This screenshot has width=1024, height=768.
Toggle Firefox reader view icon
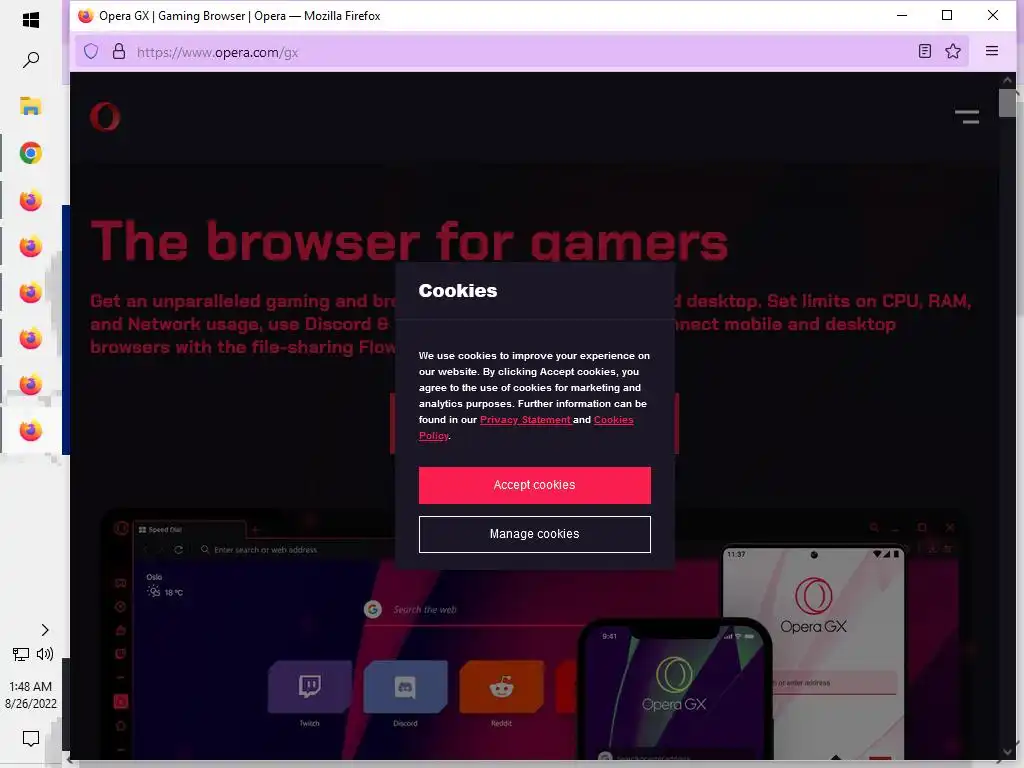point(925,51)
